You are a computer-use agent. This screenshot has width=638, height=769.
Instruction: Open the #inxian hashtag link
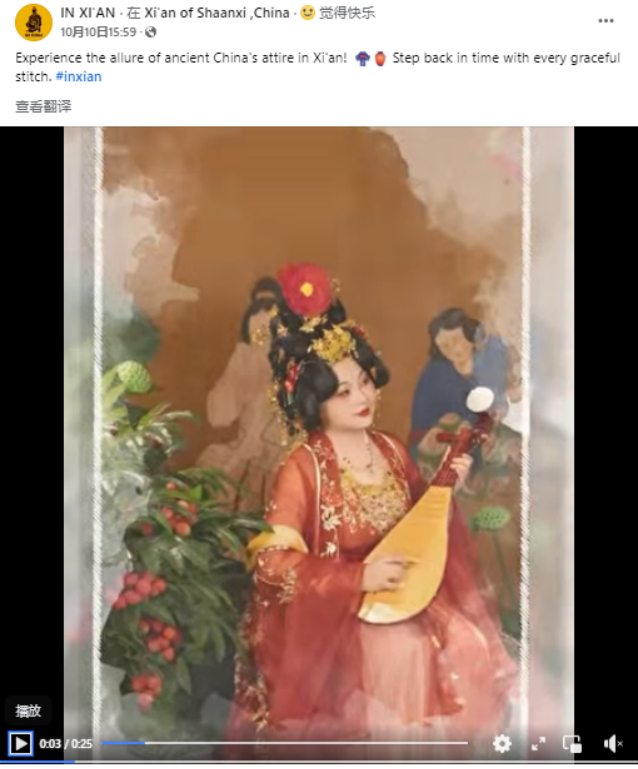click(x=78, y=77)
